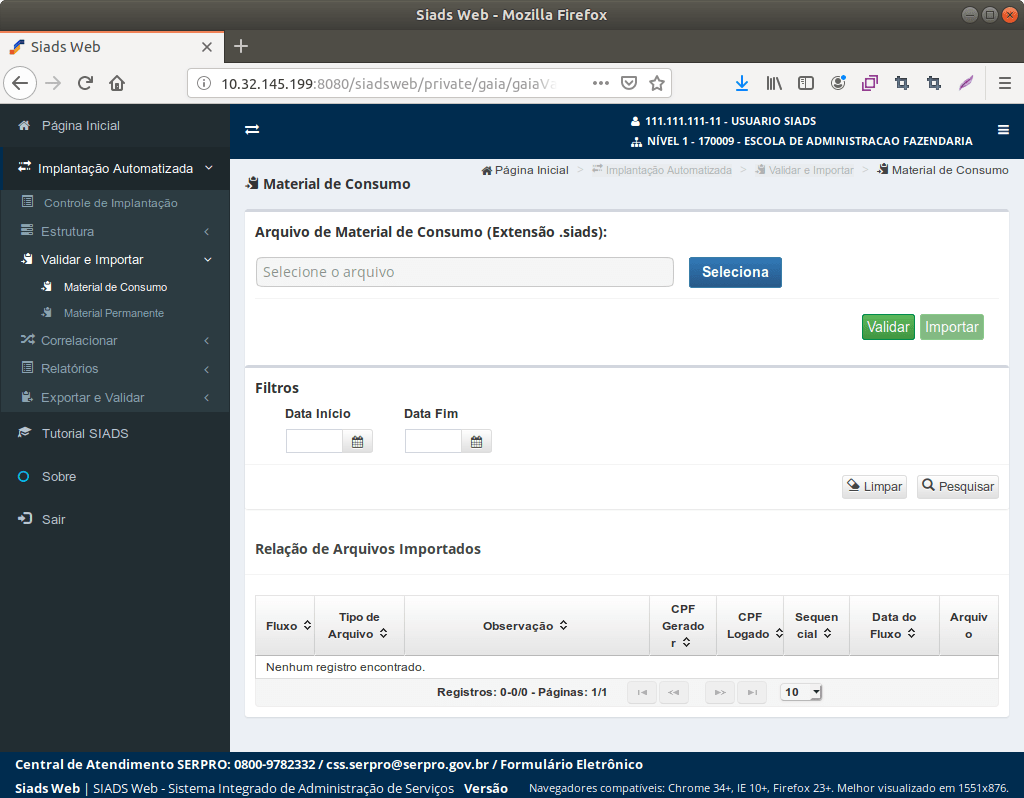Open Firefox account avatar icon

[838, 83]
